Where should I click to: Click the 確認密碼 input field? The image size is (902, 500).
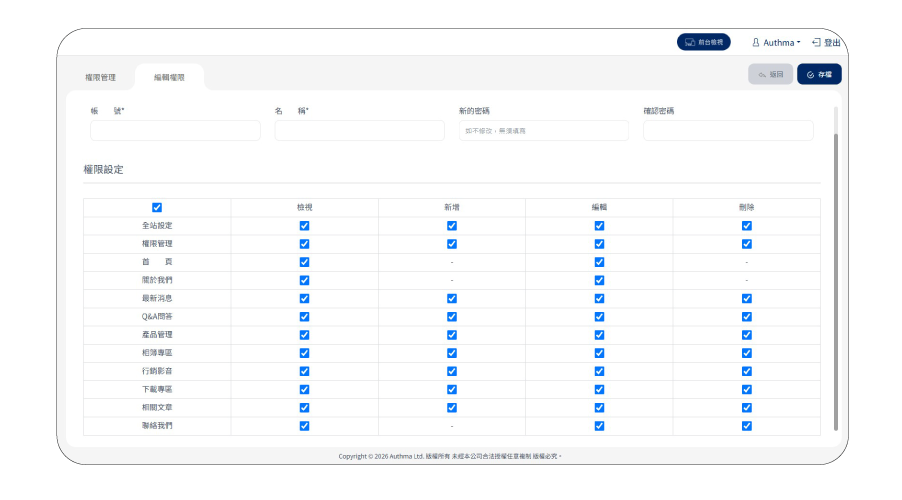[728, 131]
